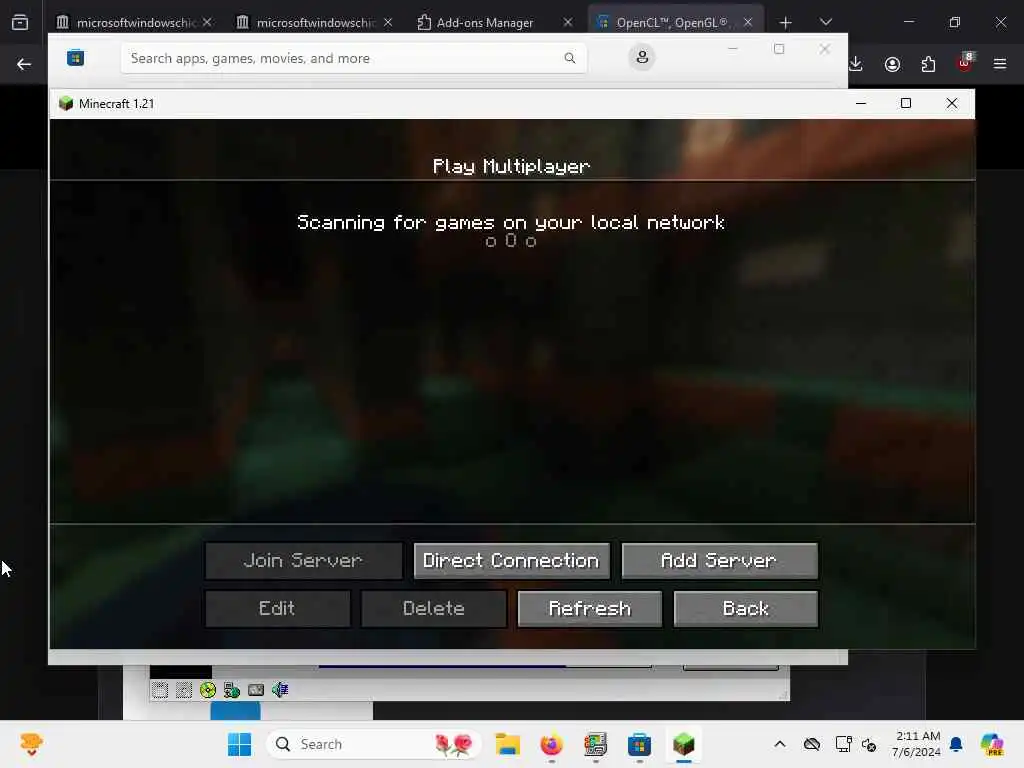1024x768 pixels.
Task: Click the Edit server button
Action: tap(277, 609)
